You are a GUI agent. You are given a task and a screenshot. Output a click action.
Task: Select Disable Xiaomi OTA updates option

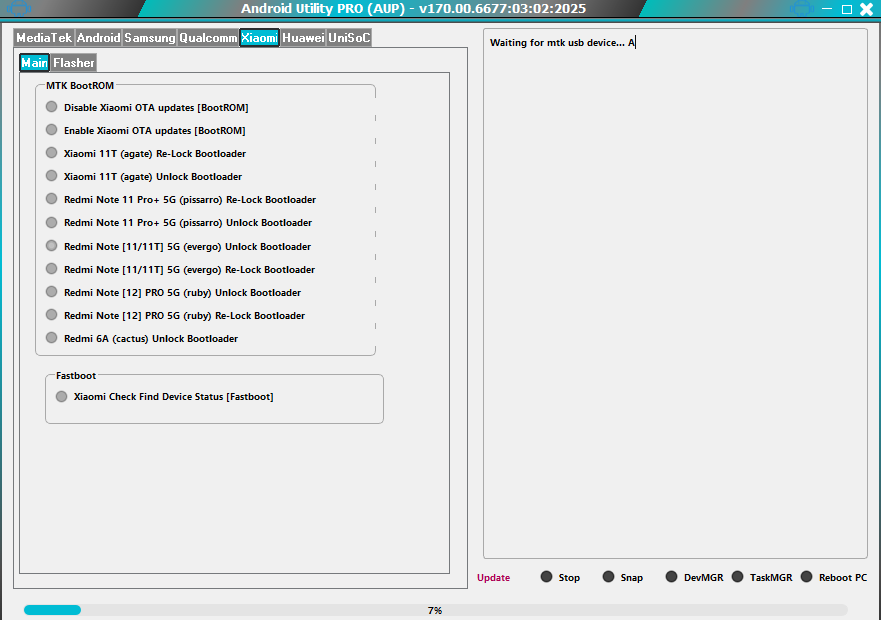[51, 107]
